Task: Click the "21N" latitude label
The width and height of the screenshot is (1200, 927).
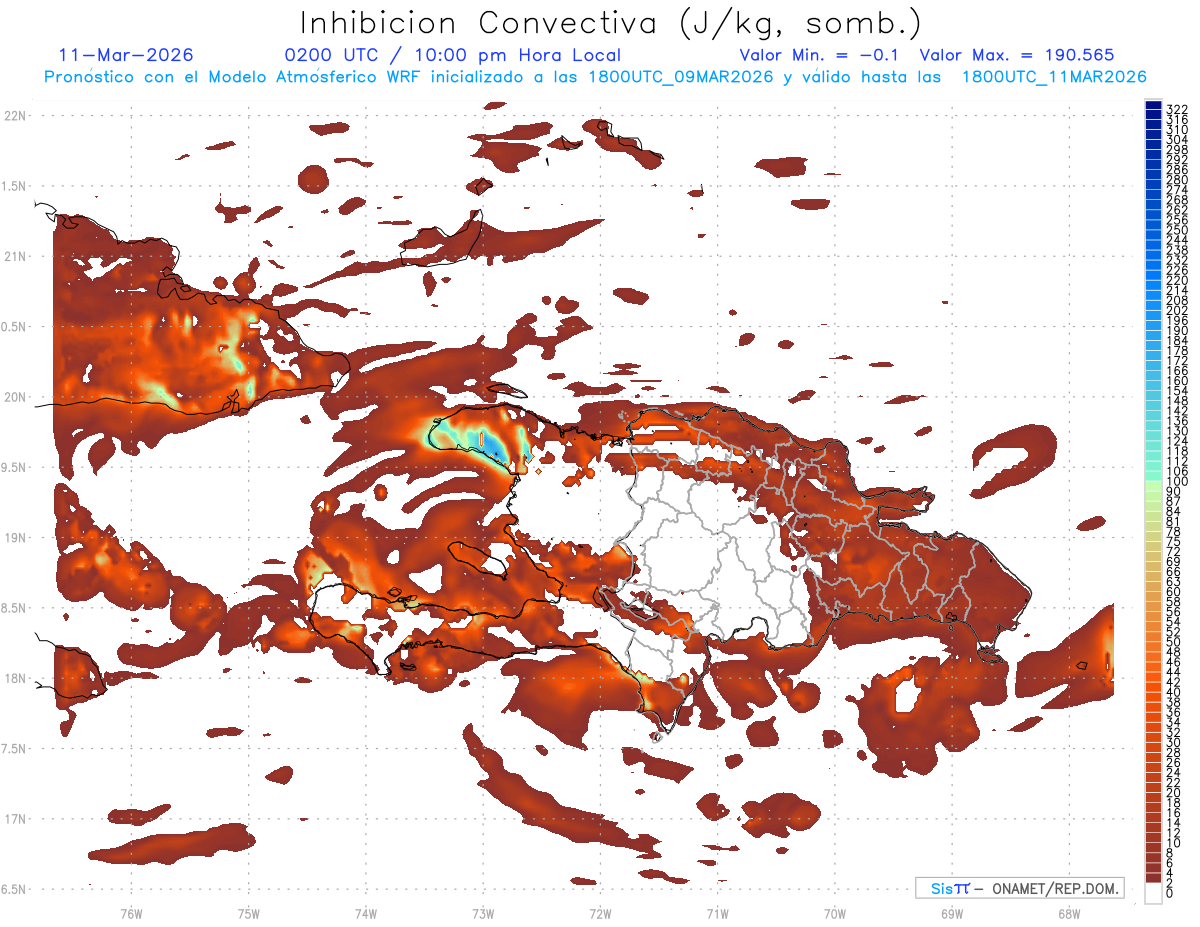Action: tap(16, 257)
